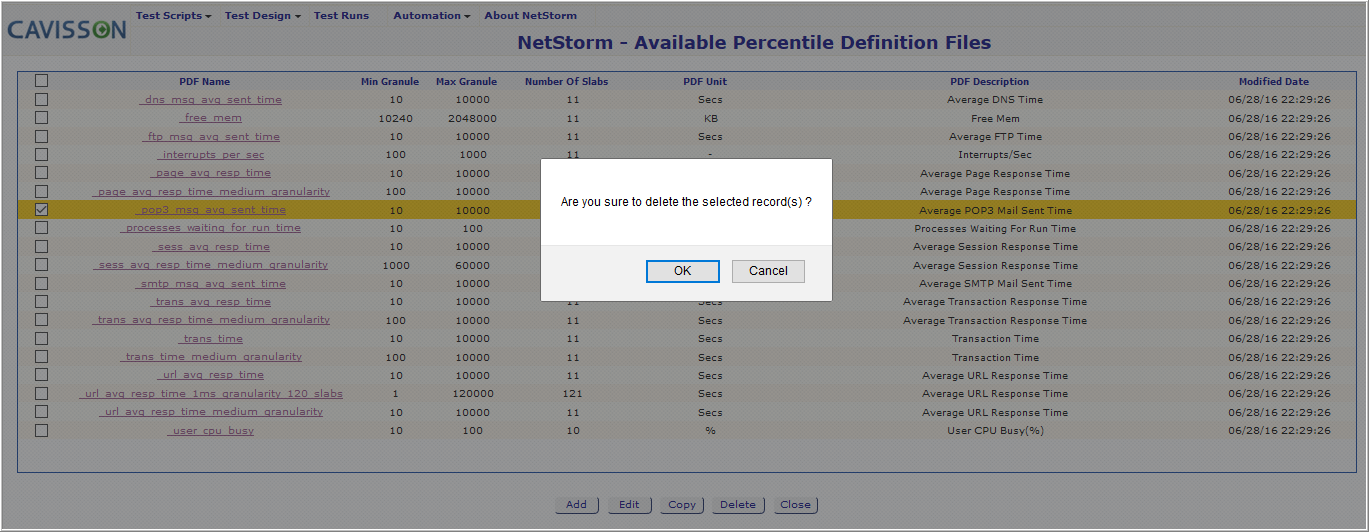The height and width of the screenshot is (532, 1369).
Task: Click the Copy button
Action: pyautogui.click(x=682, y=505)
